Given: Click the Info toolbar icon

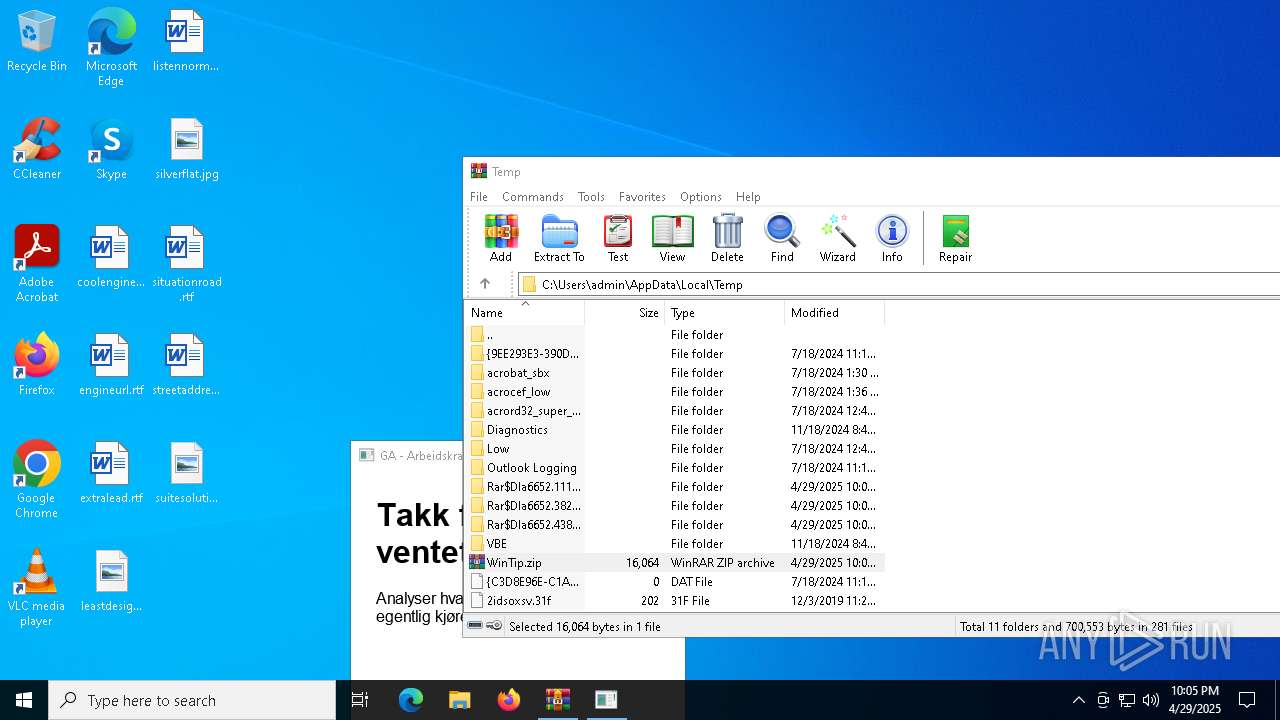Looking at the screenshot, I should (x=892, y=238).
